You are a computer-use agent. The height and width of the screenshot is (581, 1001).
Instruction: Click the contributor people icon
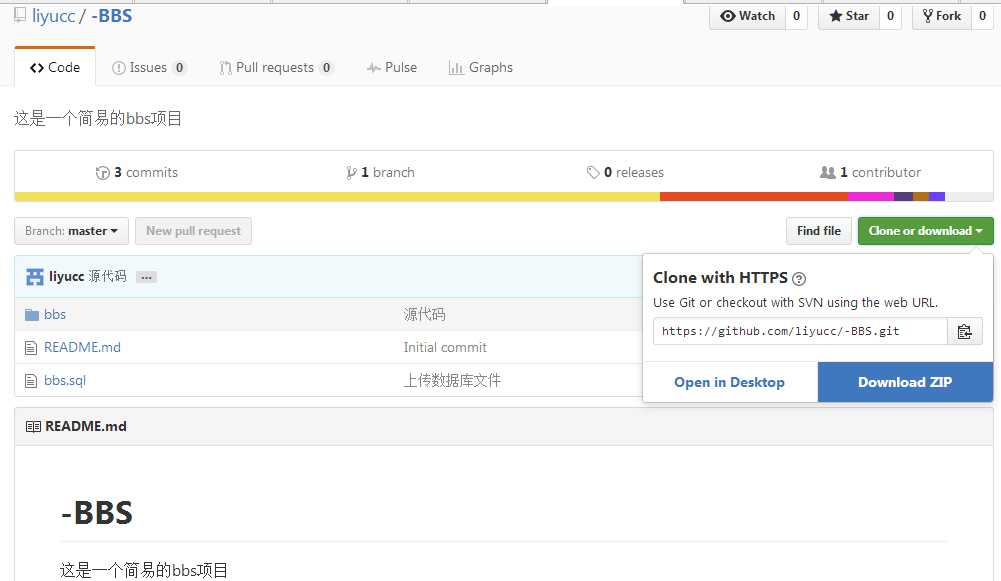coord(827,172)
